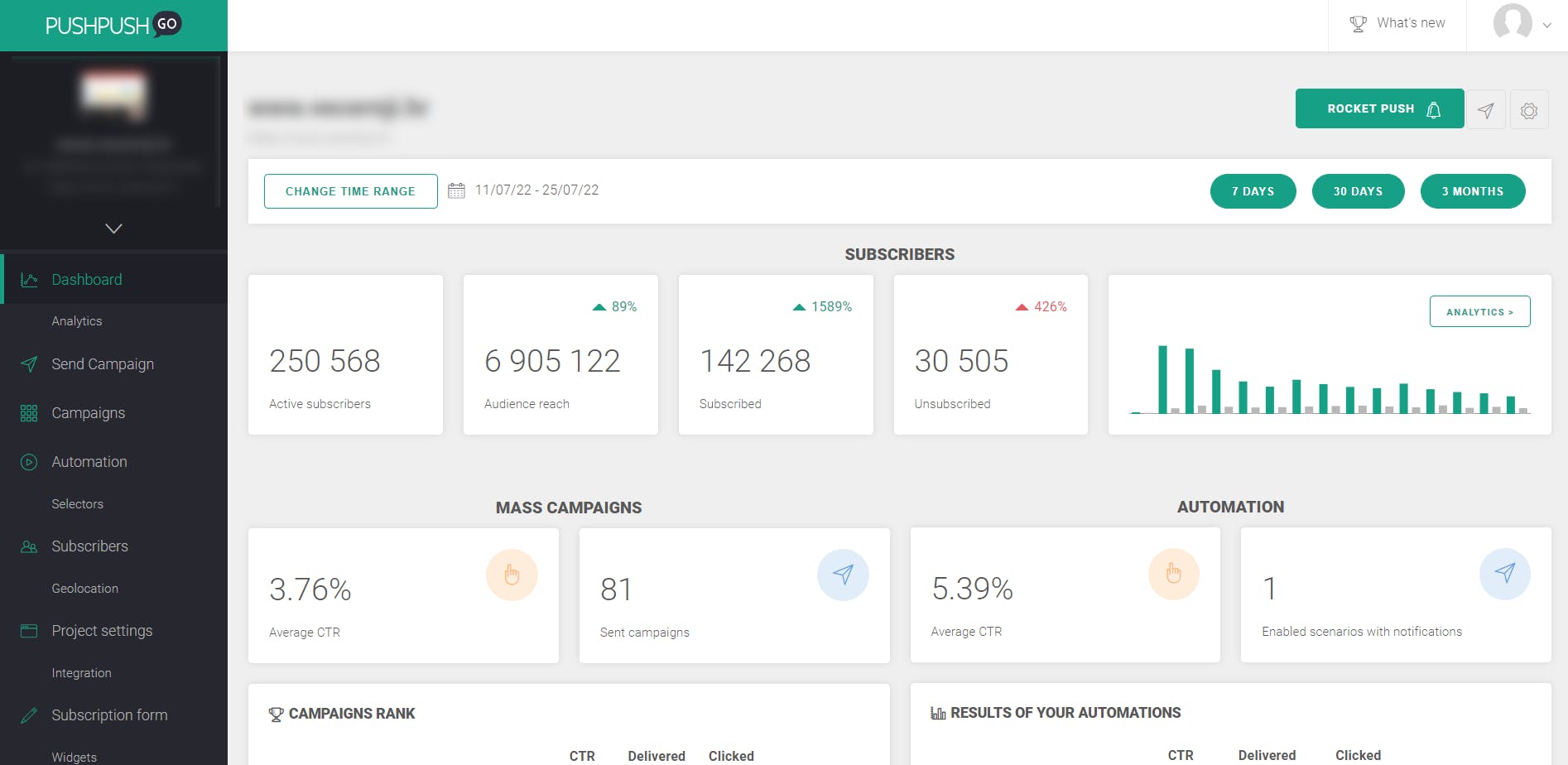Select the 7 DAYS time range

tap(1253, 191)
